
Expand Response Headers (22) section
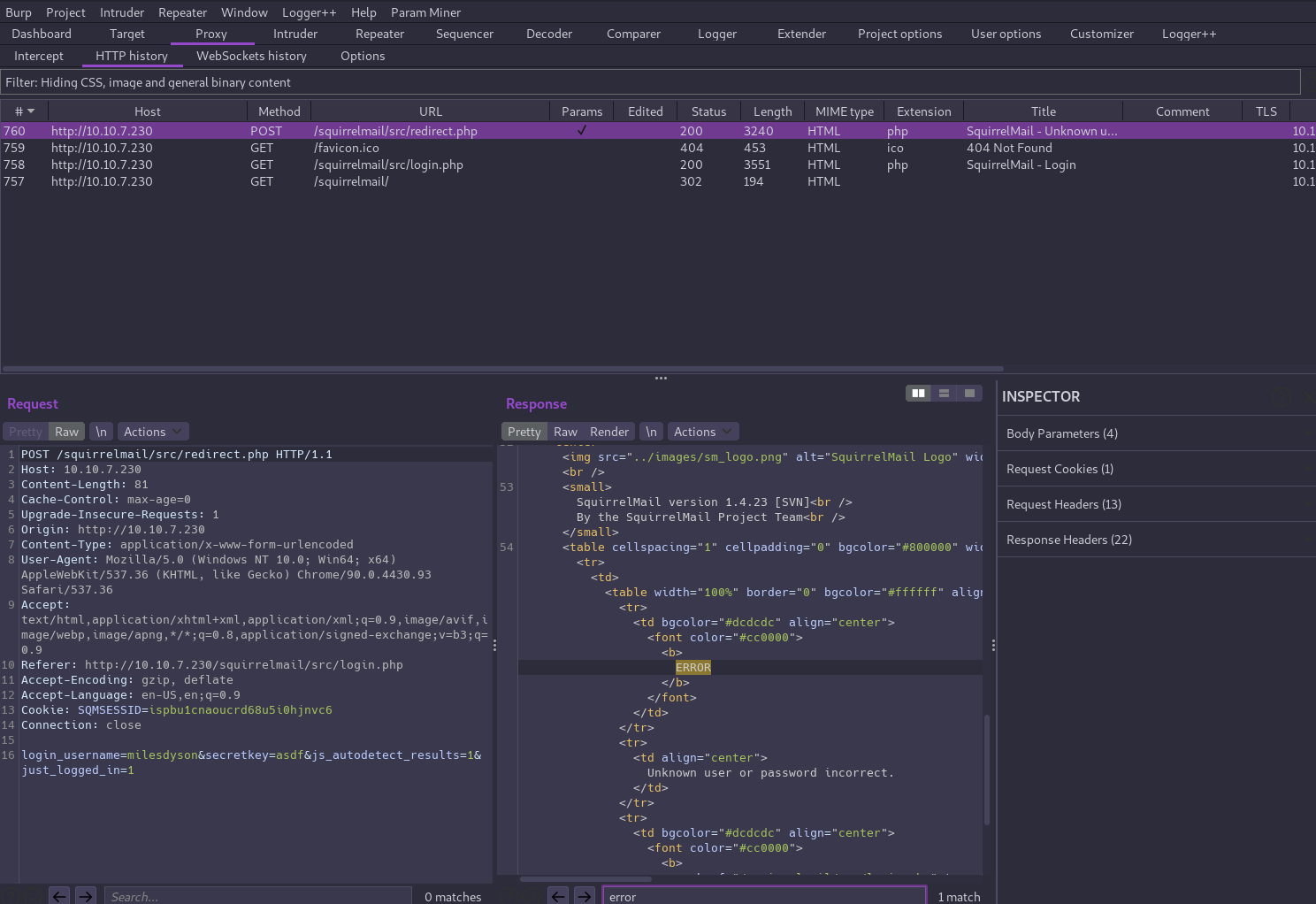1156,540
